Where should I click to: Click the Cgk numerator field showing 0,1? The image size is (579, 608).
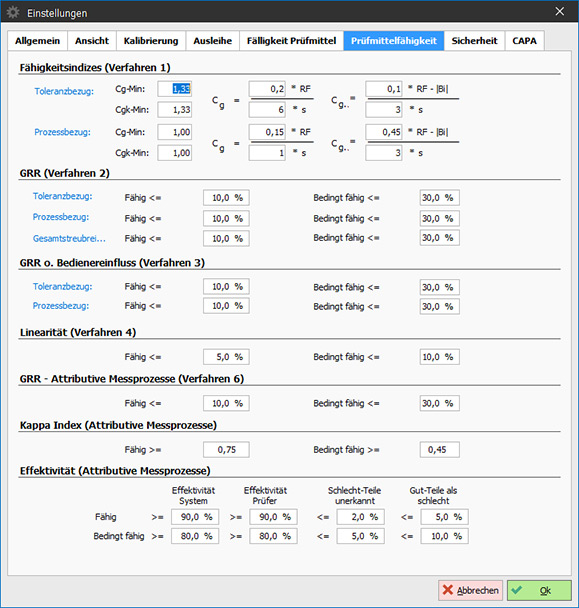tap(384, 89)
